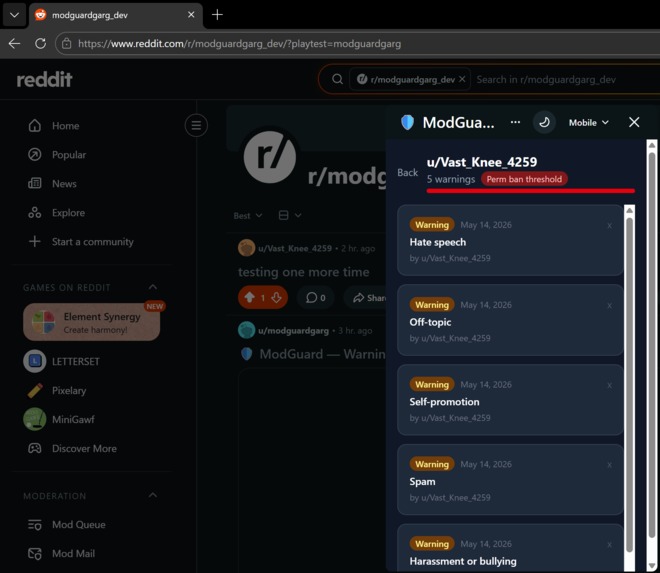Click the '5 warnings' count text
This screenshot has width=660, height=573.
pos(451,179)
